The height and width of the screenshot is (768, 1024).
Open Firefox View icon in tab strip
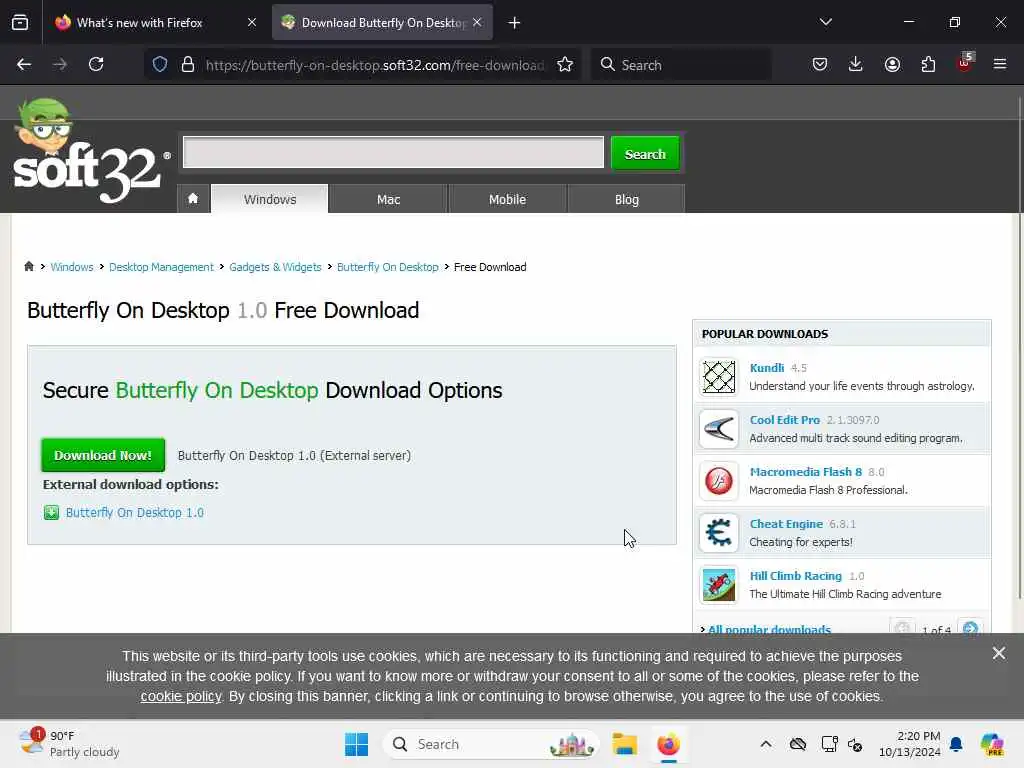(x=20, y=23)
